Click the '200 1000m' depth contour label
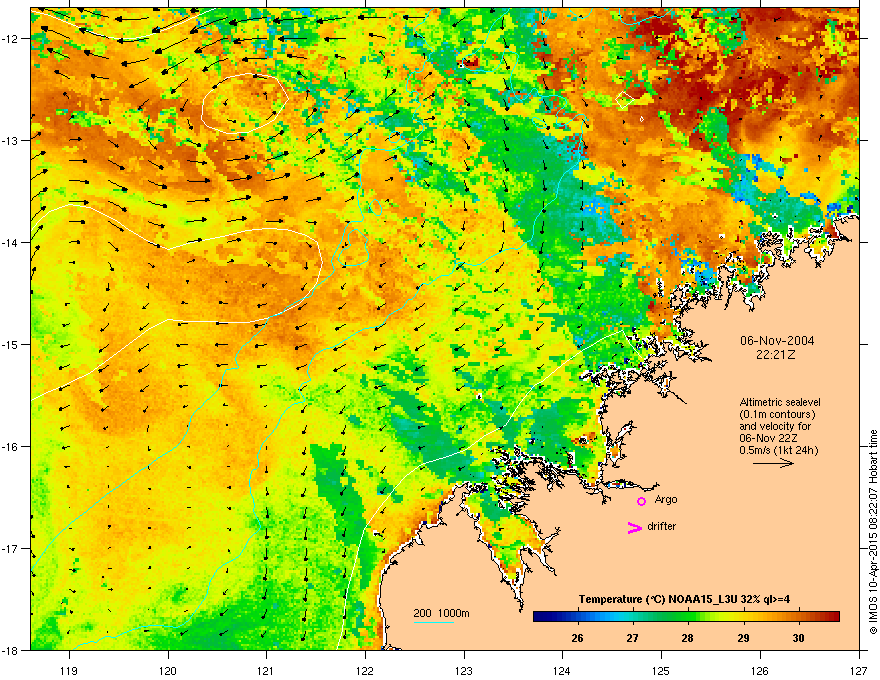Viewport: 880px width, 680px height. 441,613
